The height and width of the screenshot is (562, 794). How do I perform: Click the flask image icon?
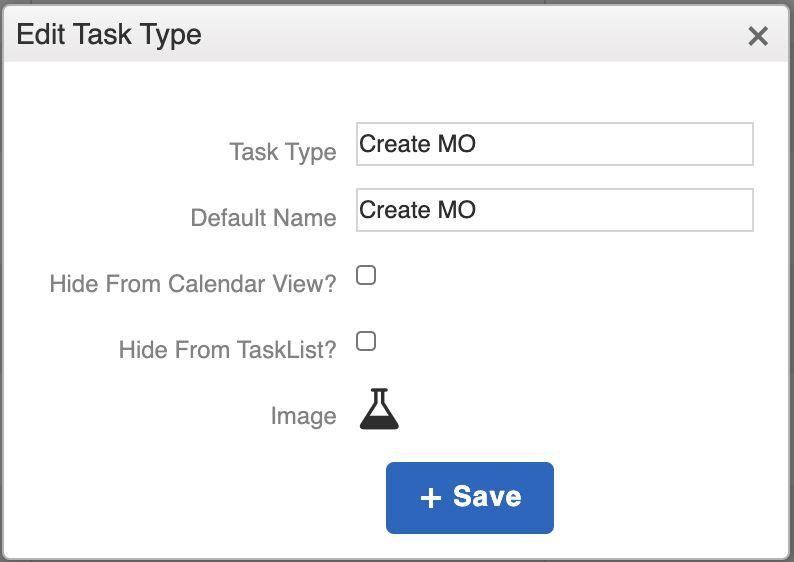379,409
